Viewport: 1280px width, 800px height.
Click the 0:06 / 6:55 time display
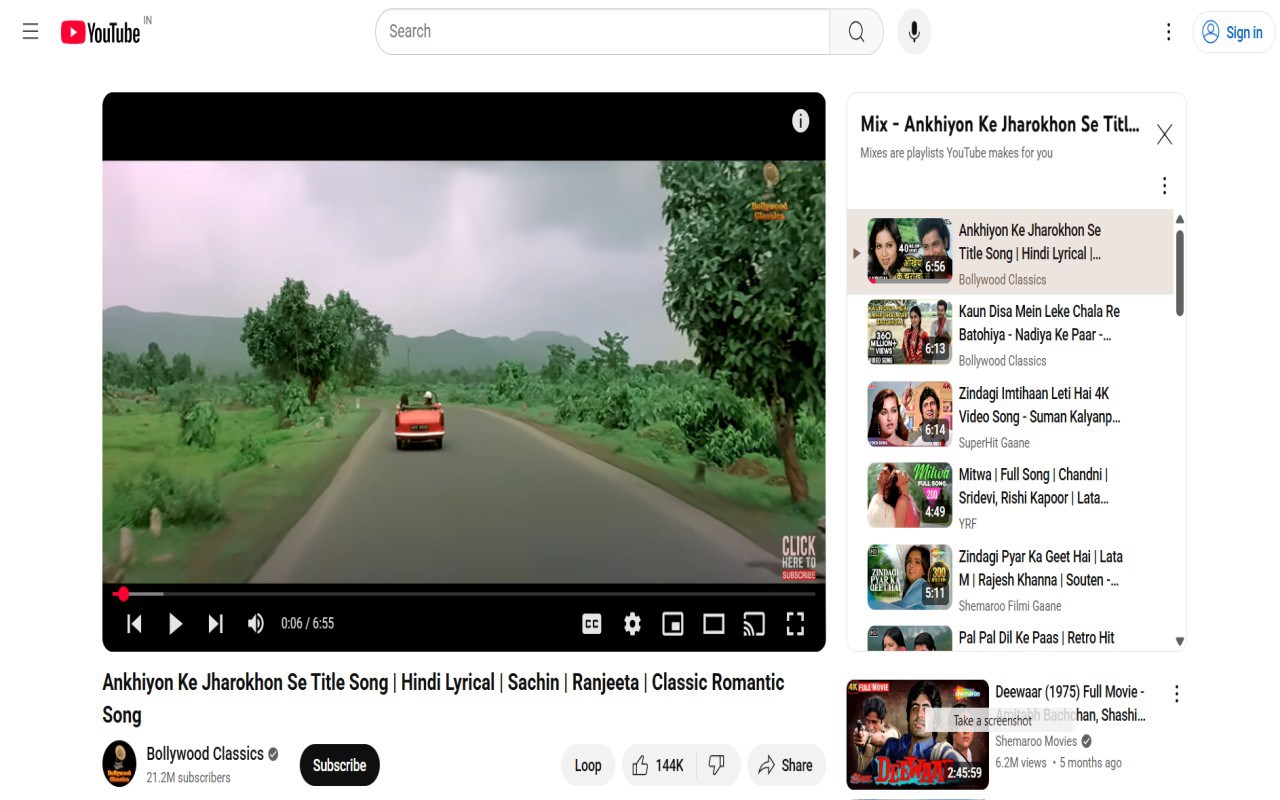pos(308,624)
